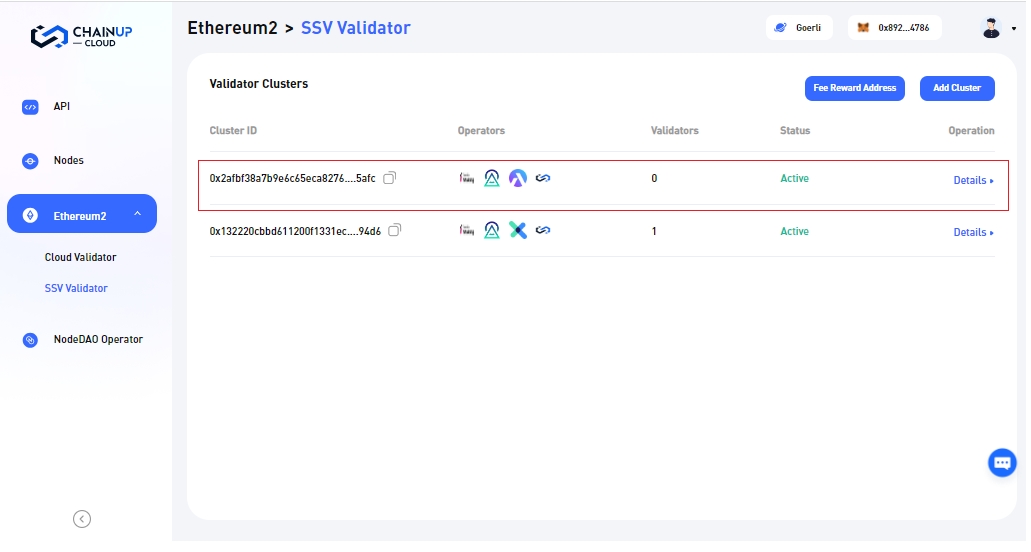Screen dimensions: 1031x552
Task: Open the Goerli network selector
Action: [x=798, y=28]
